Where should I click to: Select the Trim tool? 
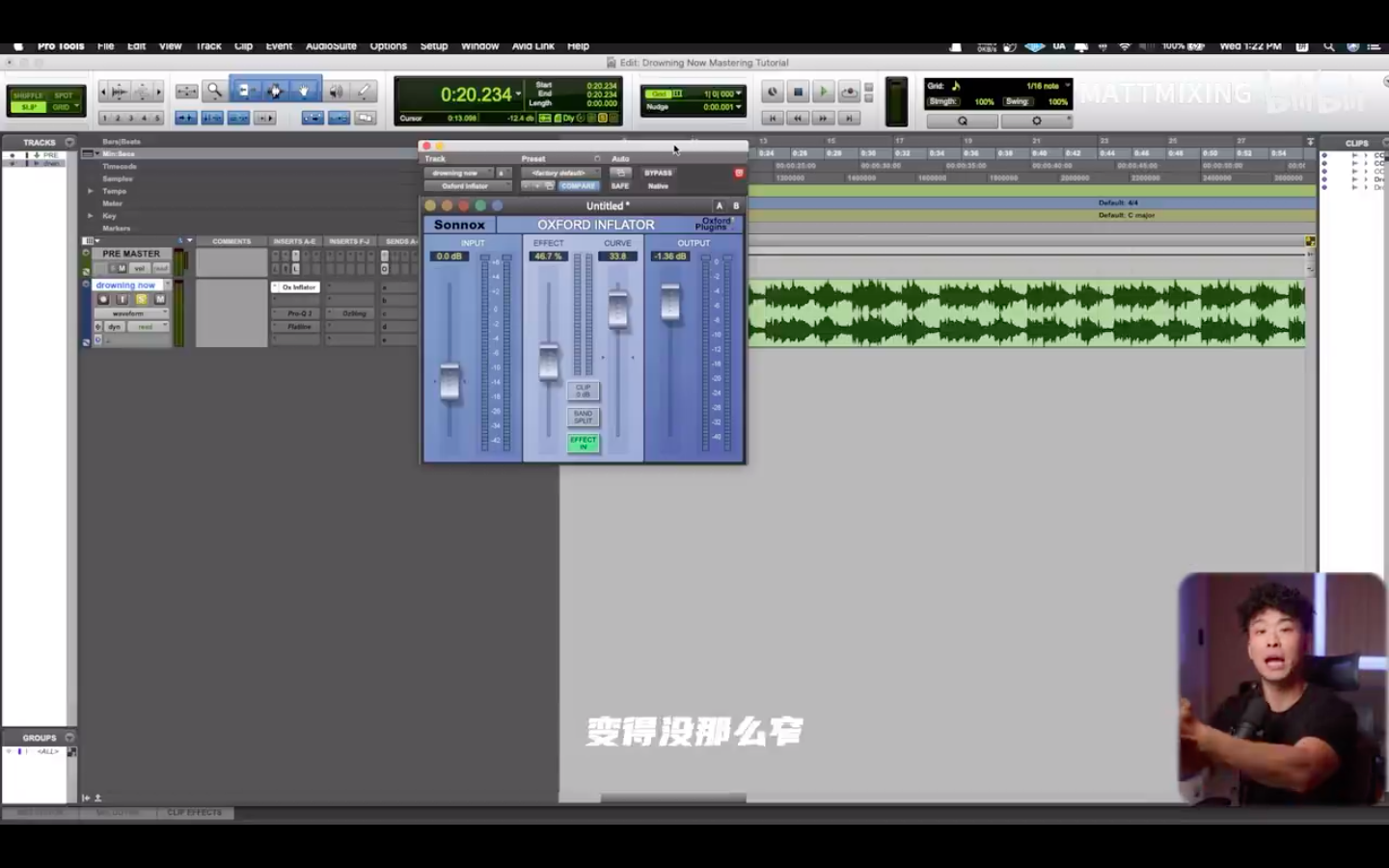[244, 91]
